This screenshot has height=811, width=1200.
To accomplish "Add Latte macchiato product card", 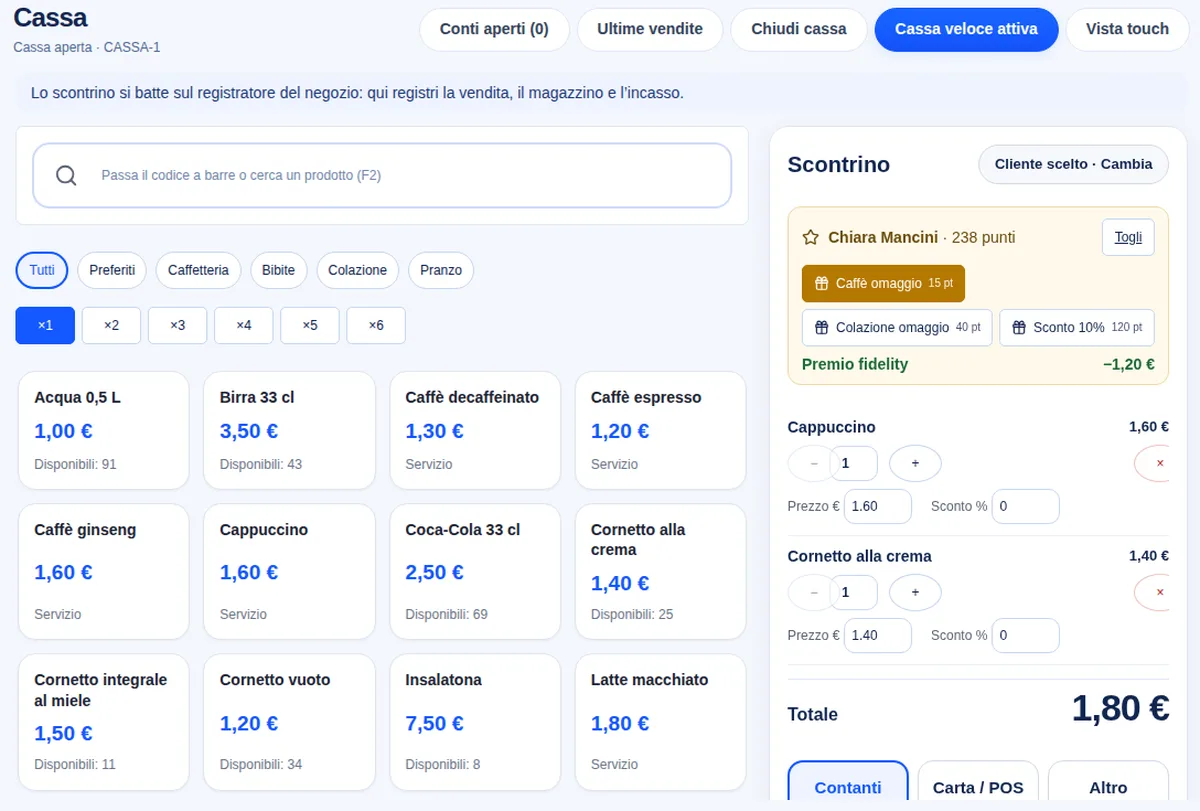I will [x=660, y=722].
